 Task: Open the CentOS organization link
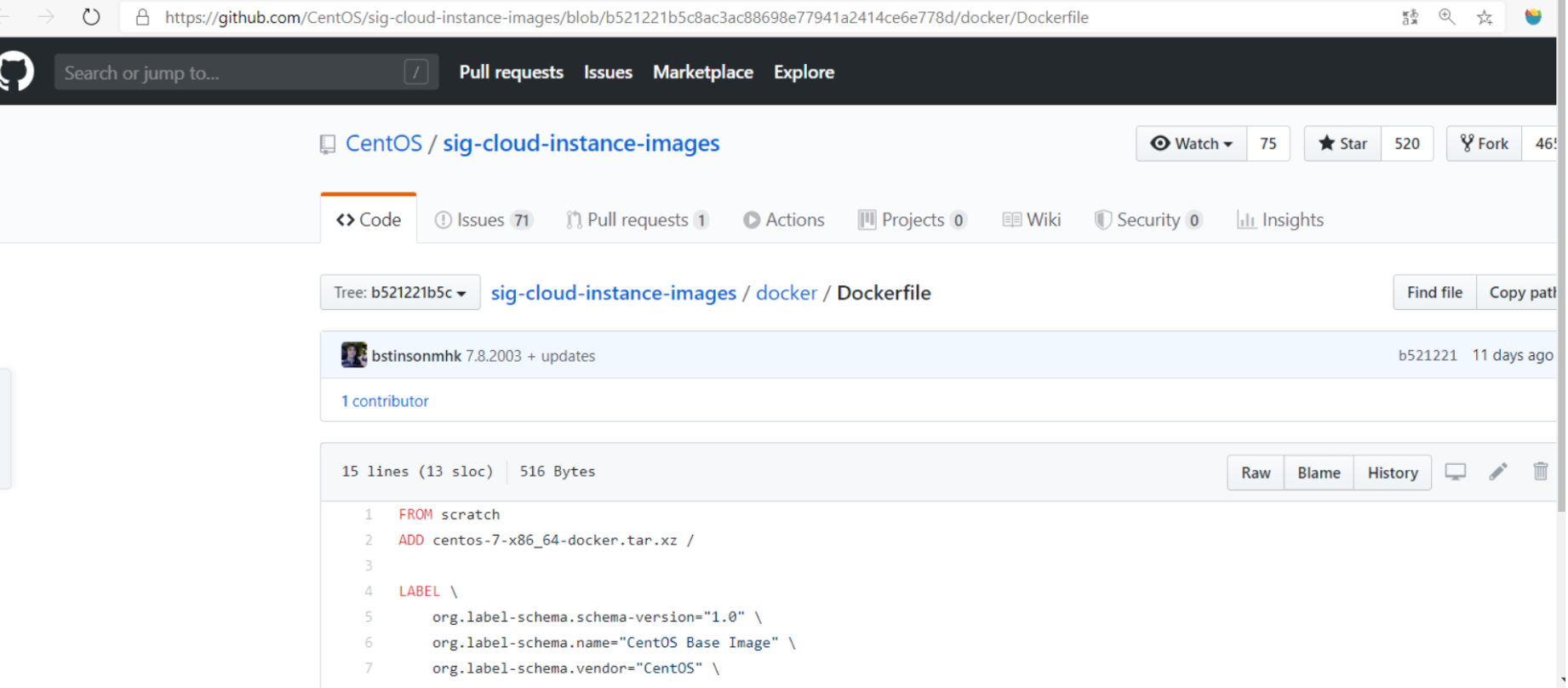tap(384, 143)
